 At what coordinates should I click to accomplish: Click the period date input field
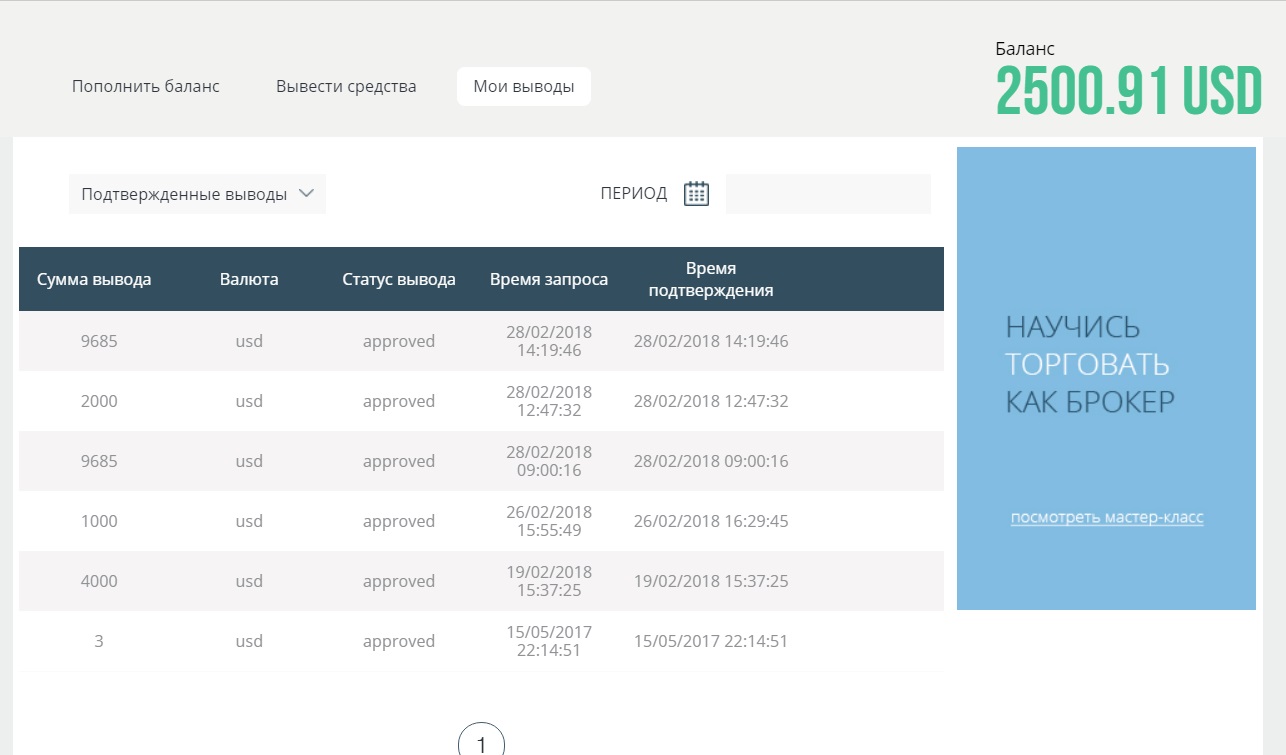[x=828, y=194]
